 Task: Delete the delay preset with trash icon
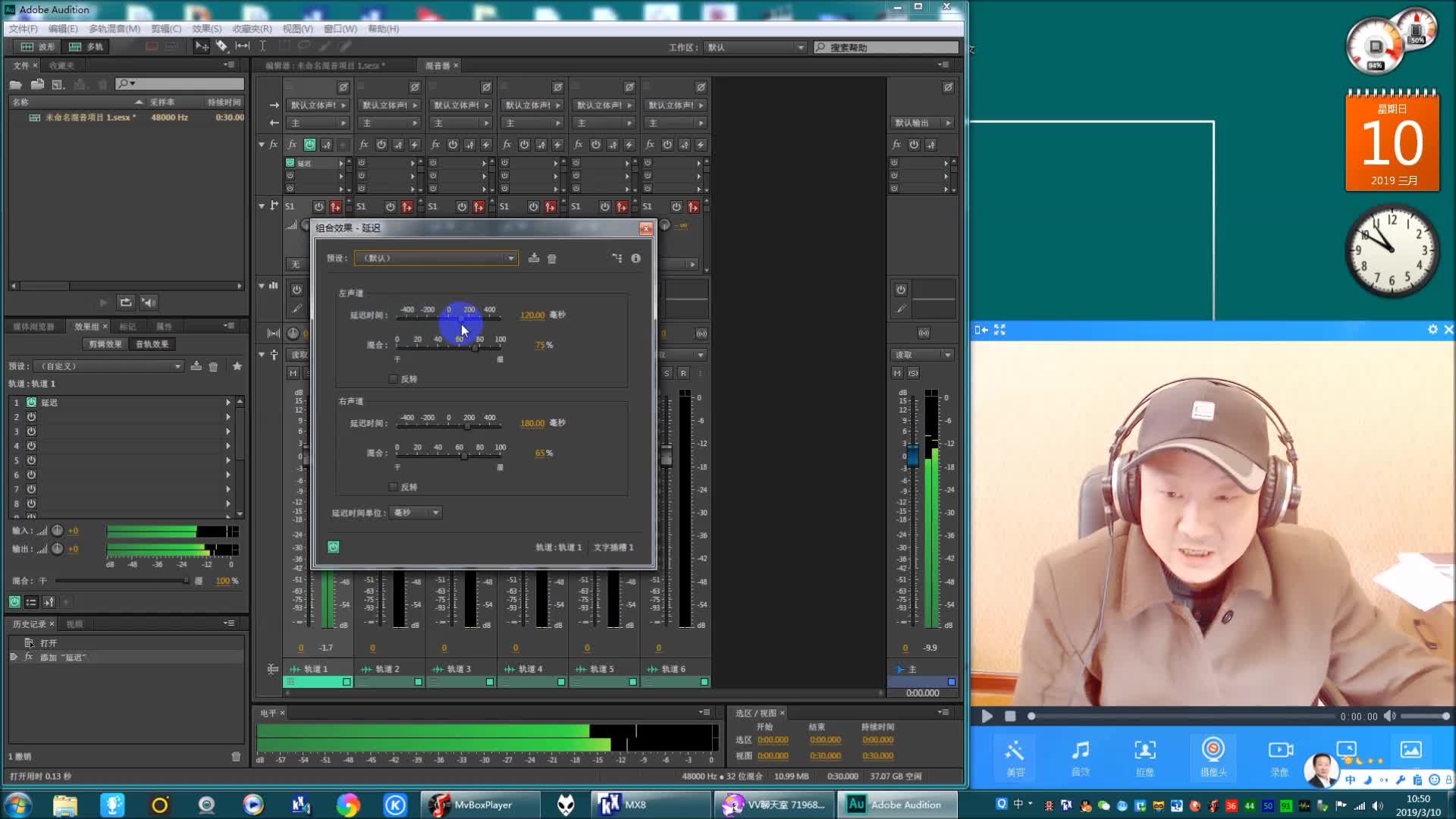[x=552, y=259]
